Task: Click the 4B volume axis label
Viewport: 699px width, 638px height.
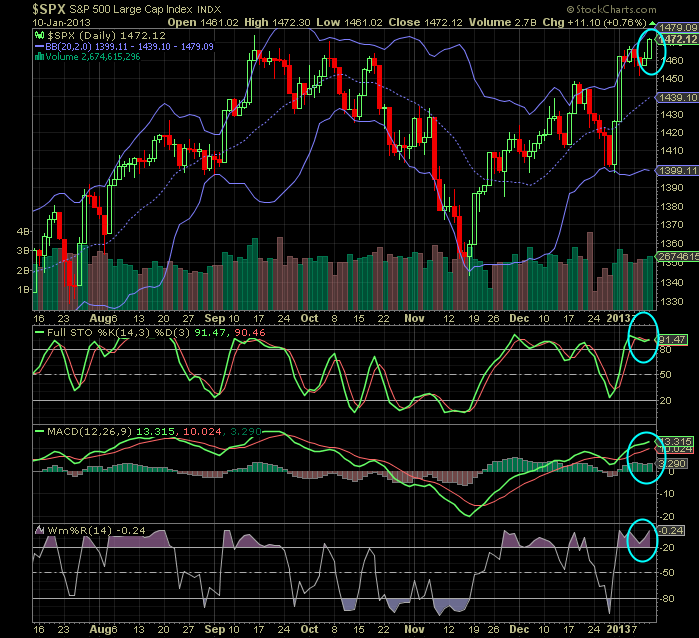Action: tap(23, 231)
